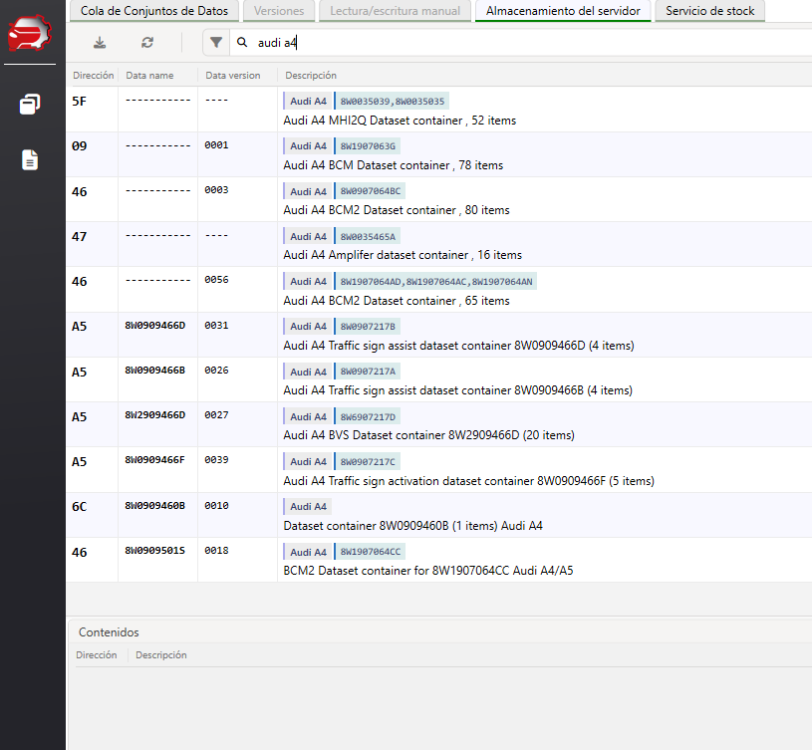Select the Audi A4 Amplifer dataset row
Image resolution: width=812 pixels, height=750 pixels.
pos(403,255)
